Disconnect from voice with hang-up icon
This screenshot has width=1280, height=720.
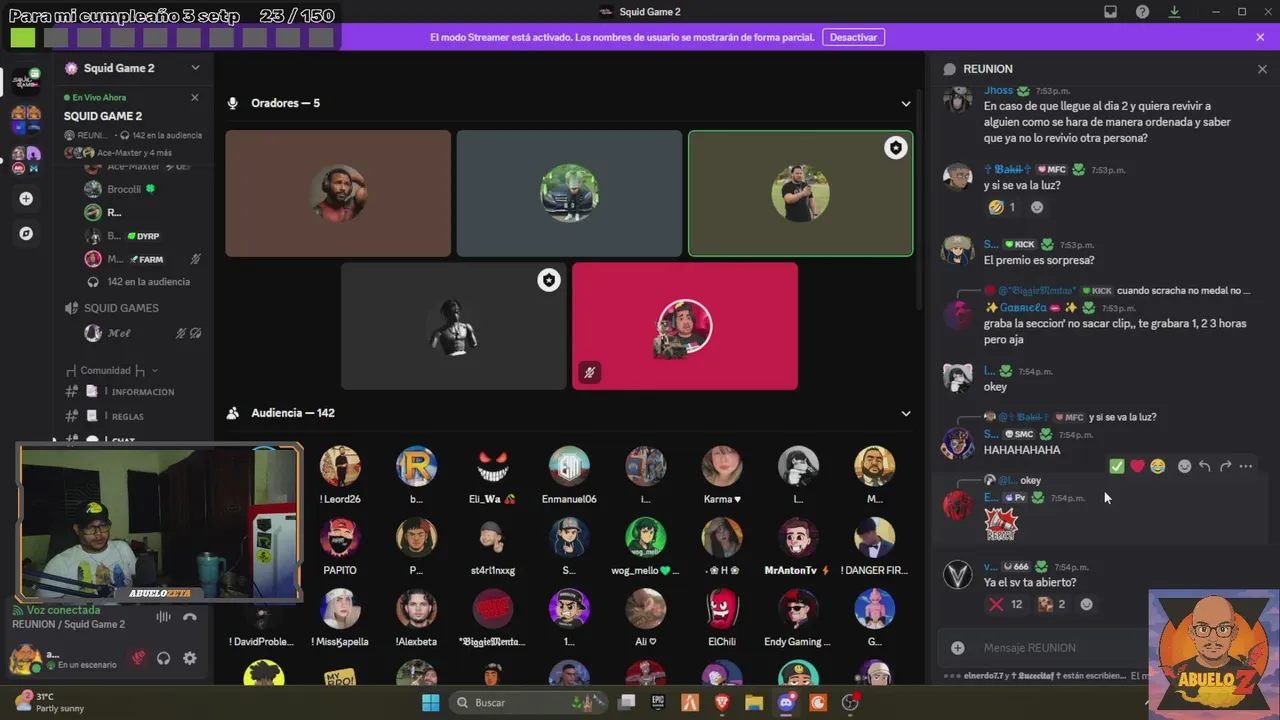coord(190,617)
